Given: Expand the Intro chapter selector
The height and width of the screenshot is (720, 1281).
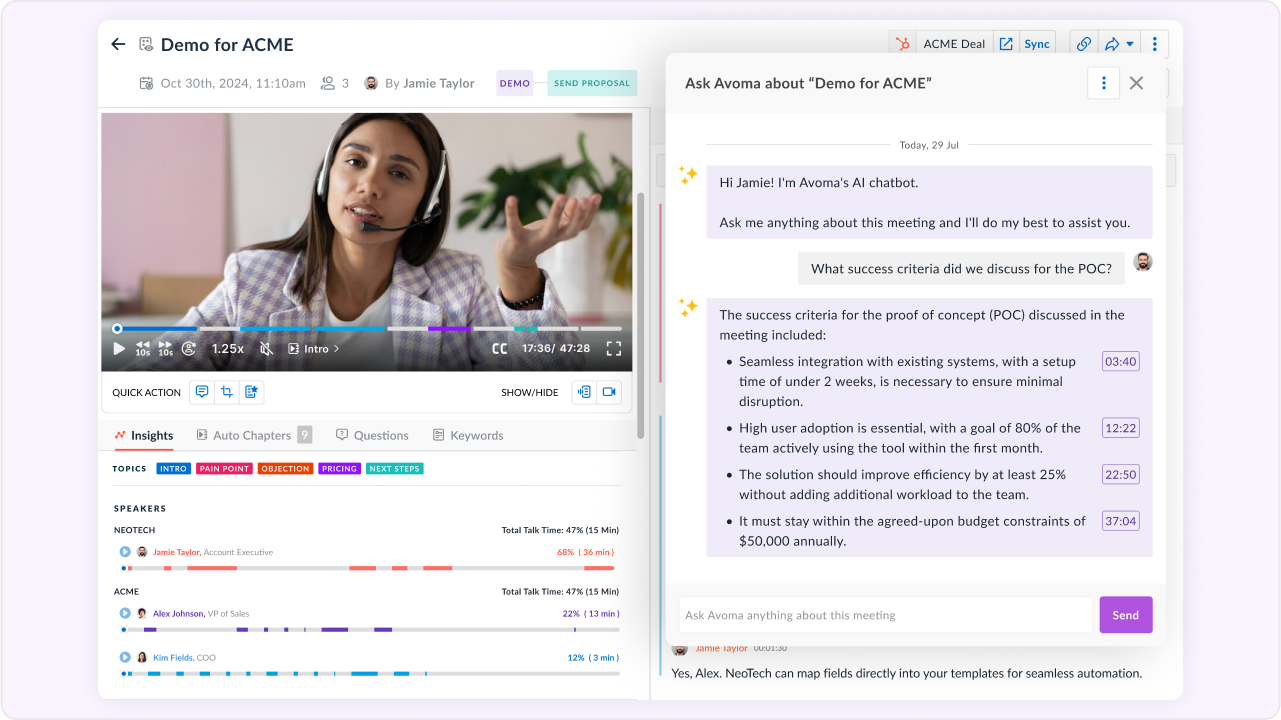Looking at the screenshot, I should (x=314, y=349).
